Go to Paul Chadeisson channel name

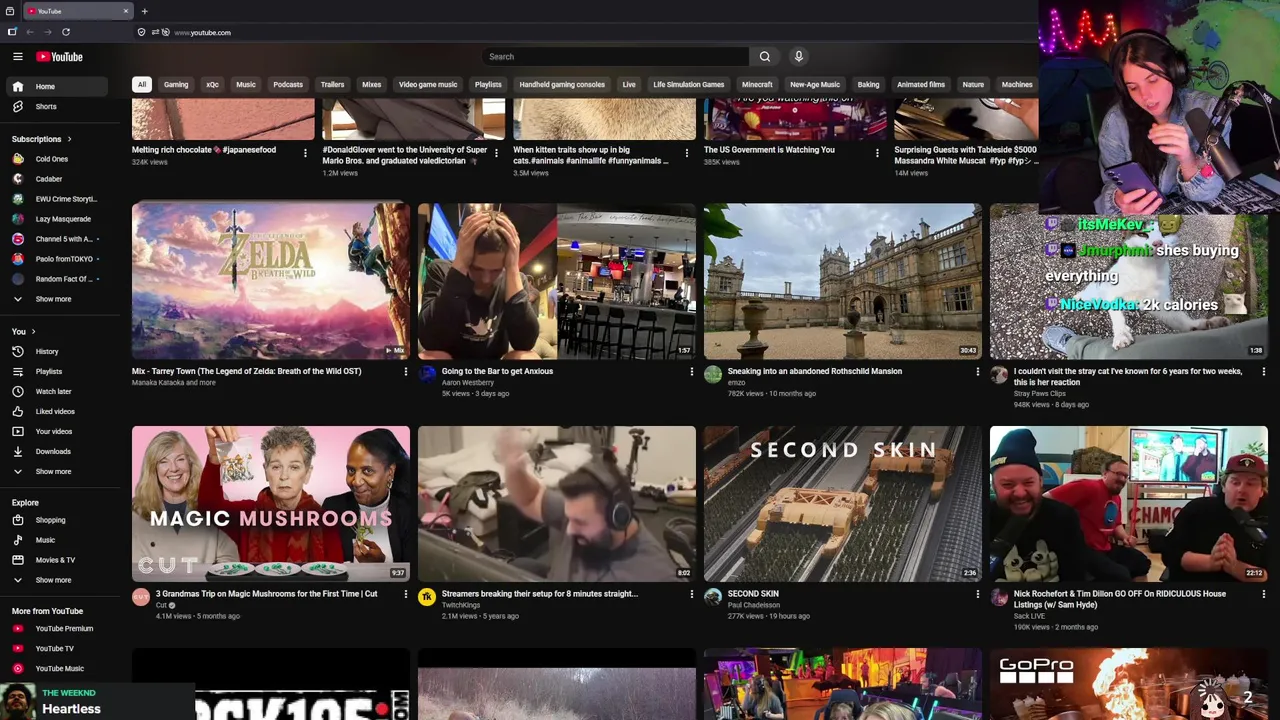point(755,606)
